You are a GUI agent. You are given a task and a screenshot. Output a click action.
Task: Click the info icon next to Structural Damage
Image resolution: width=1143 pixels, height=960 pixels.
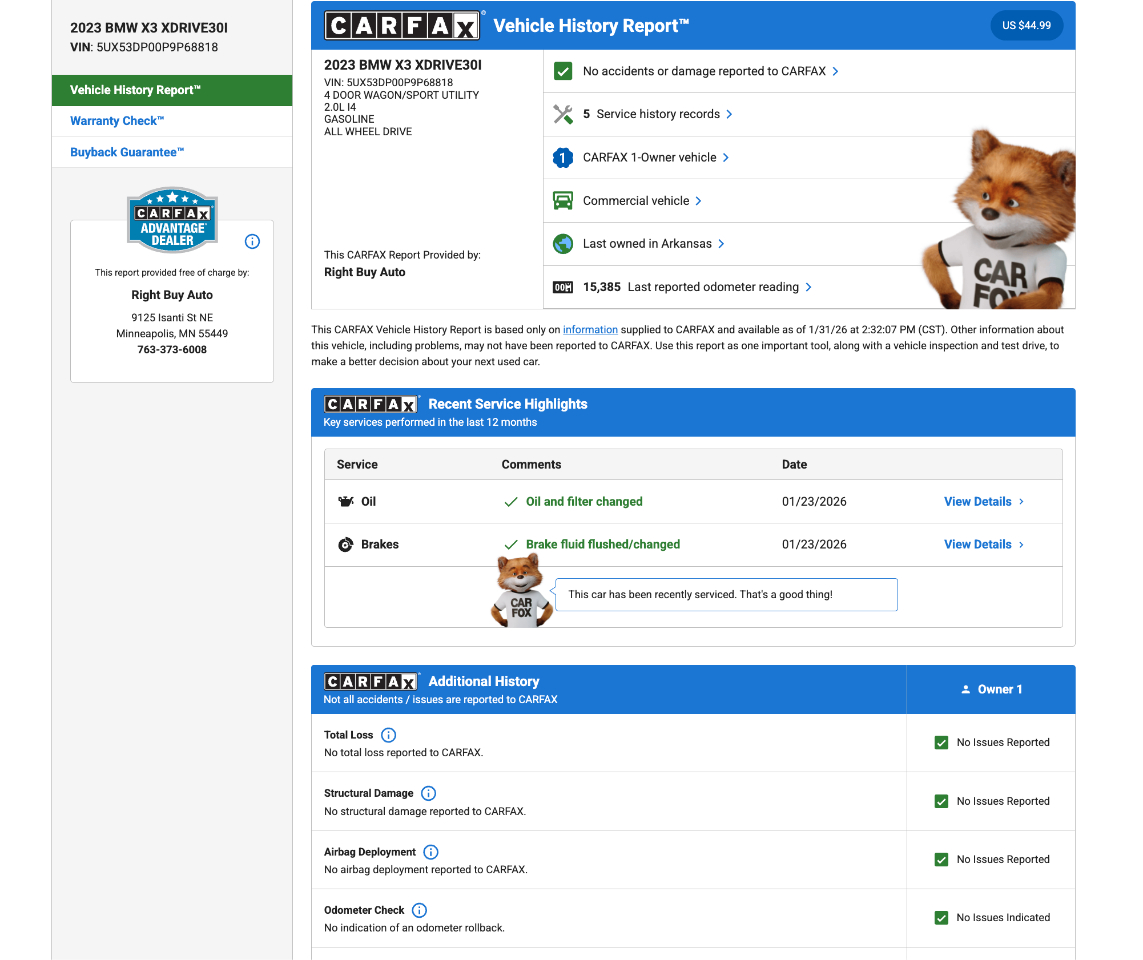[428, 793]
